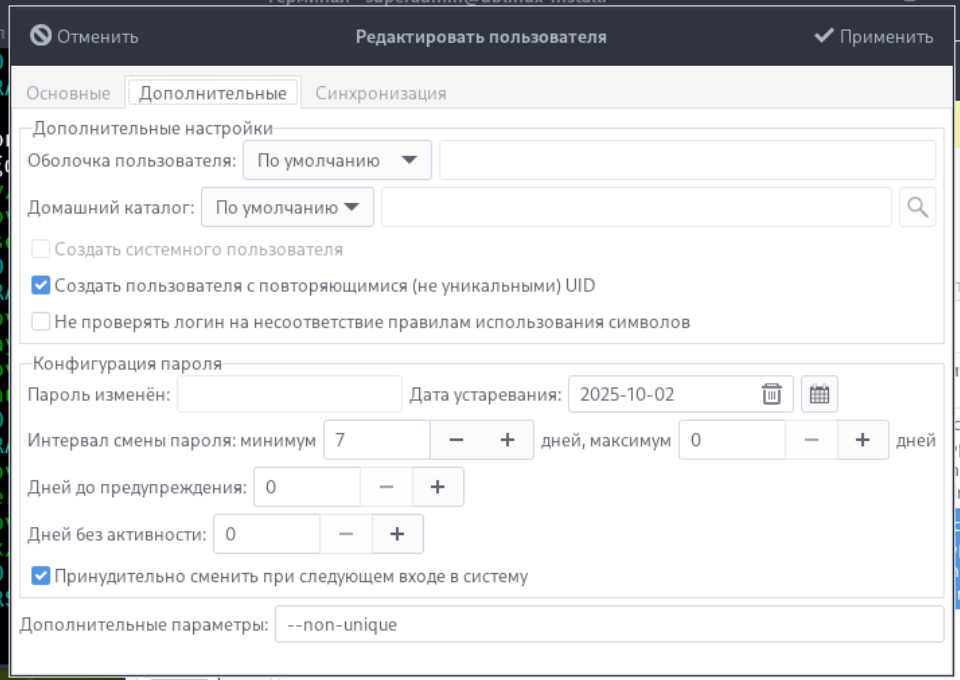Switch to the Основные tab
Screen dimensions: 960x680
pyautogui.click(x=68, y=93)
